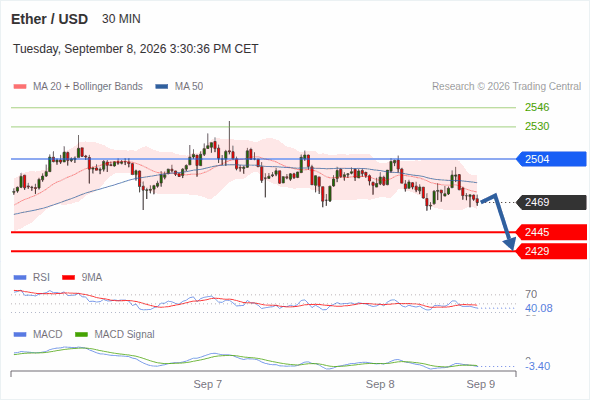This screenshot has height=400, width=590.
Task: Click the Research © 2026 Trading Central credit
Action: [506, 87]
